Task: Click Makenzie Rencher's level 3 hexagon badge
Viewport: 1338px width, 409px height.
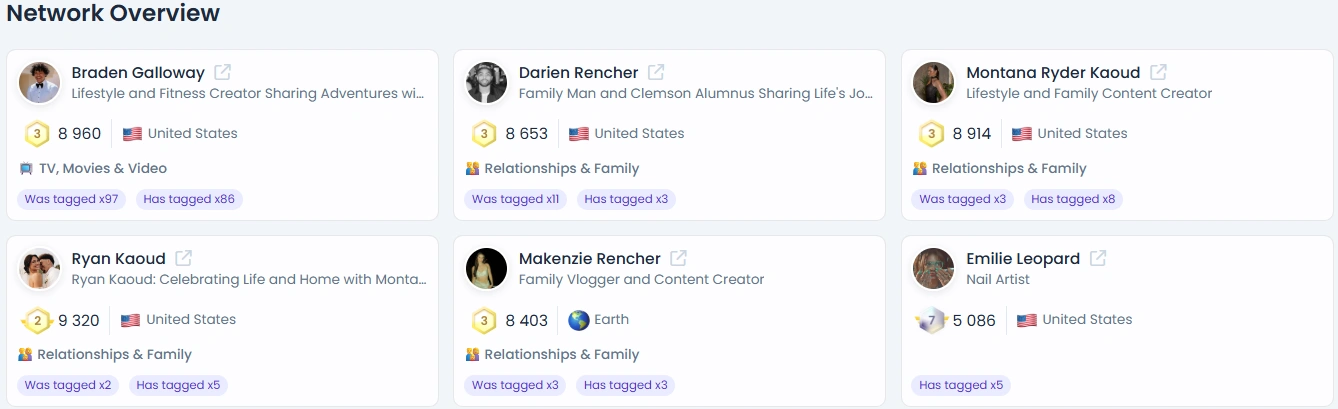Action: [484, 320]
